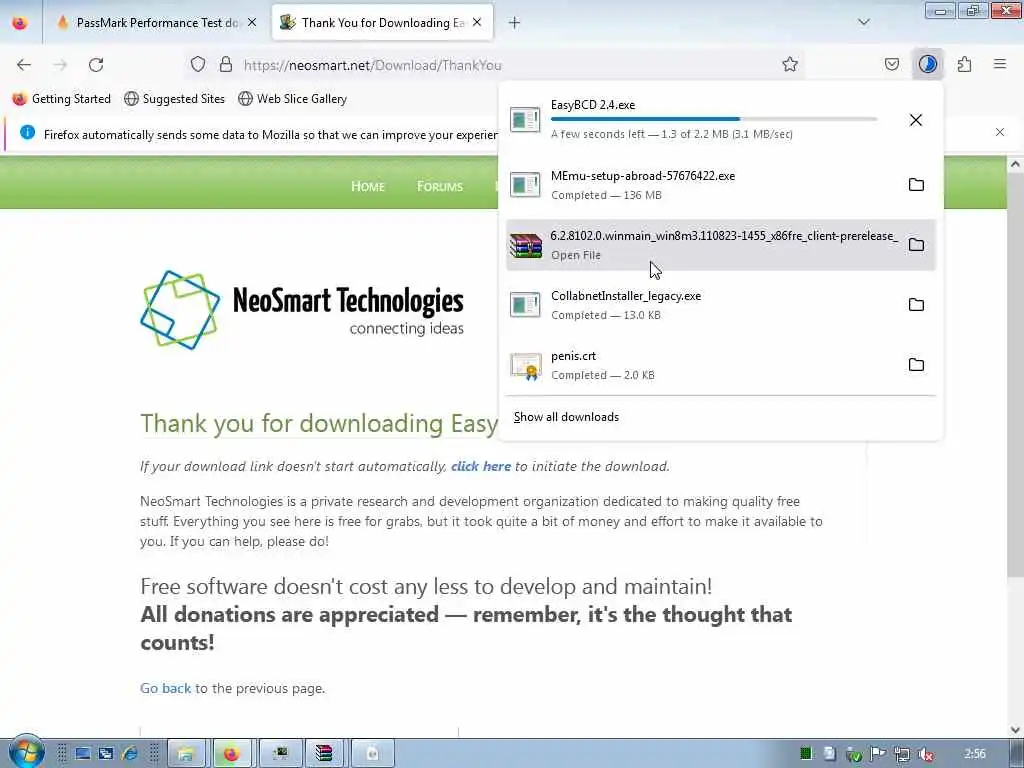Open the Firefox application menu
Image resolution: width=1024 pixels, height=768 pixels.
point(1000,65)
